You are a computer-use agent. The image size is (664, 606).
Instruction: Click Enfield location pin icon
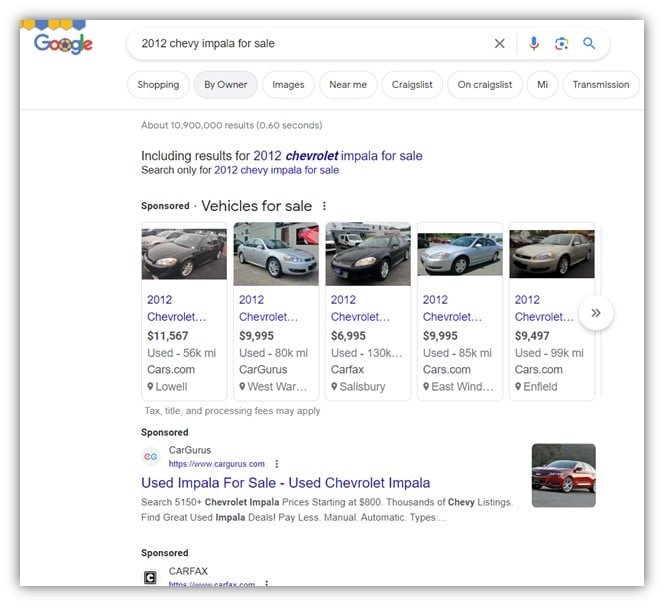pos(518,386)
